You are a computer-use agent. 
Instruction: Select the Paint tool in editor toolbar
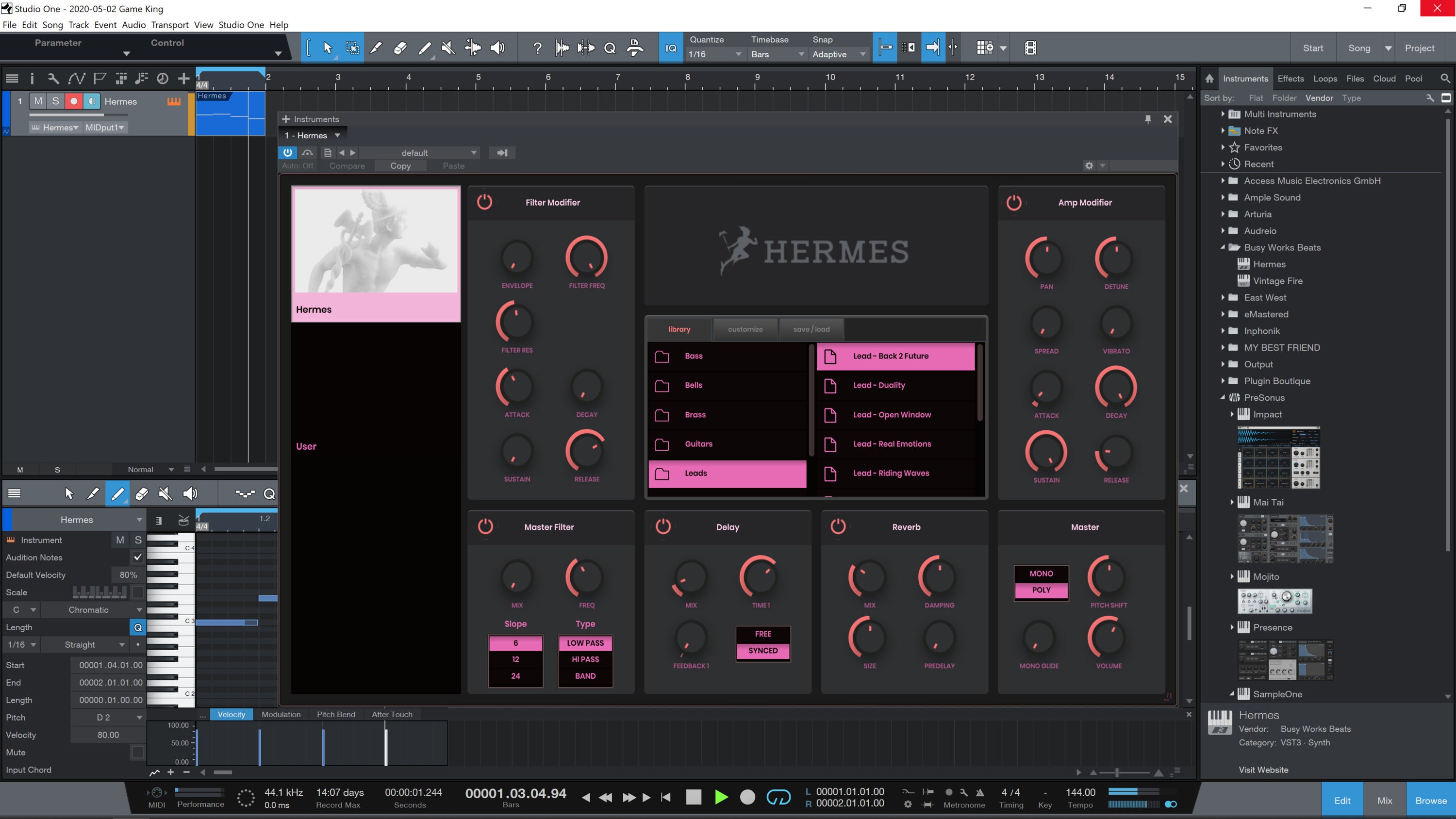coord(117,494)
